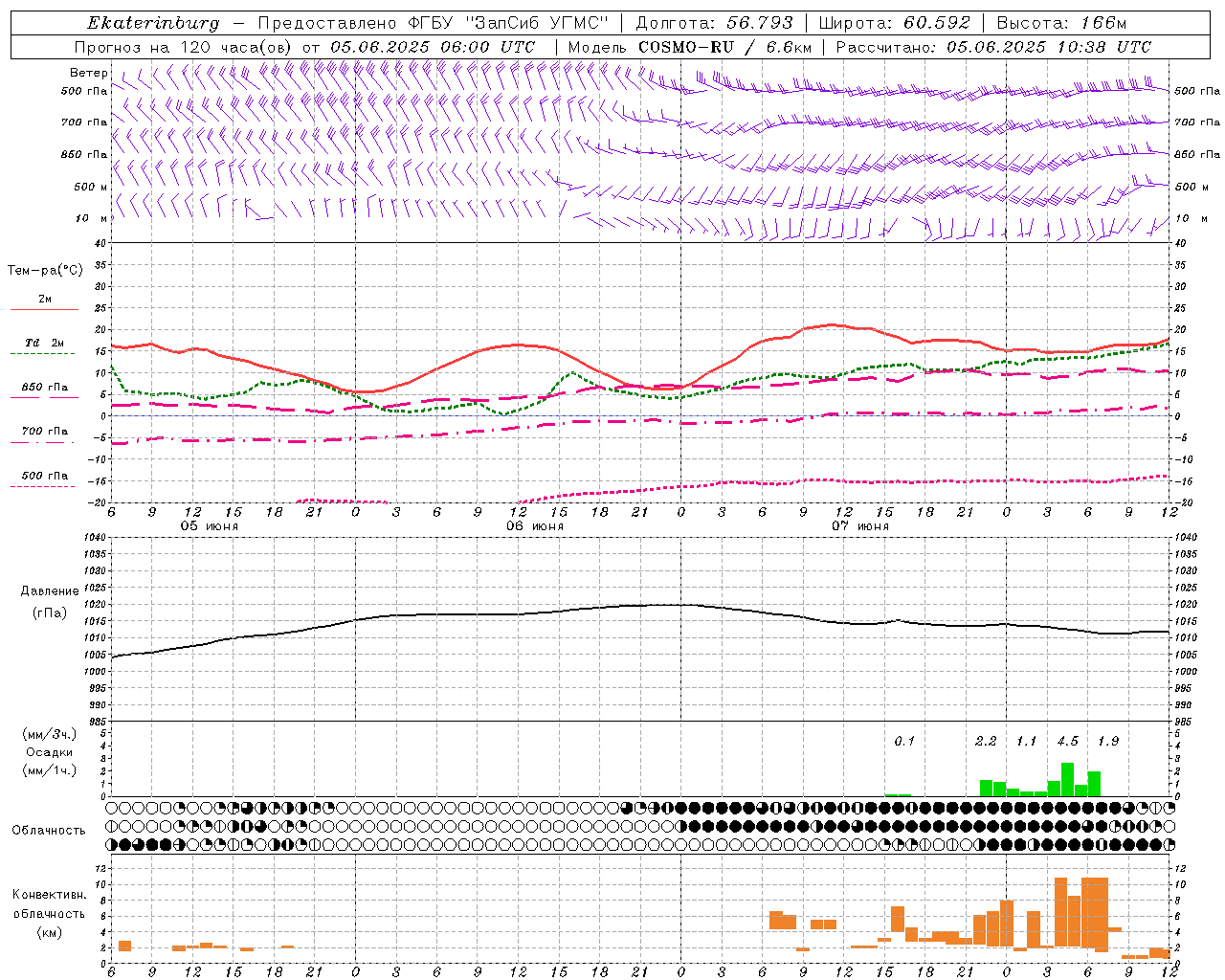Click the '05 июня' date label
The image size is (1225, 980).
pyautogui.click(x=210, y=526)
